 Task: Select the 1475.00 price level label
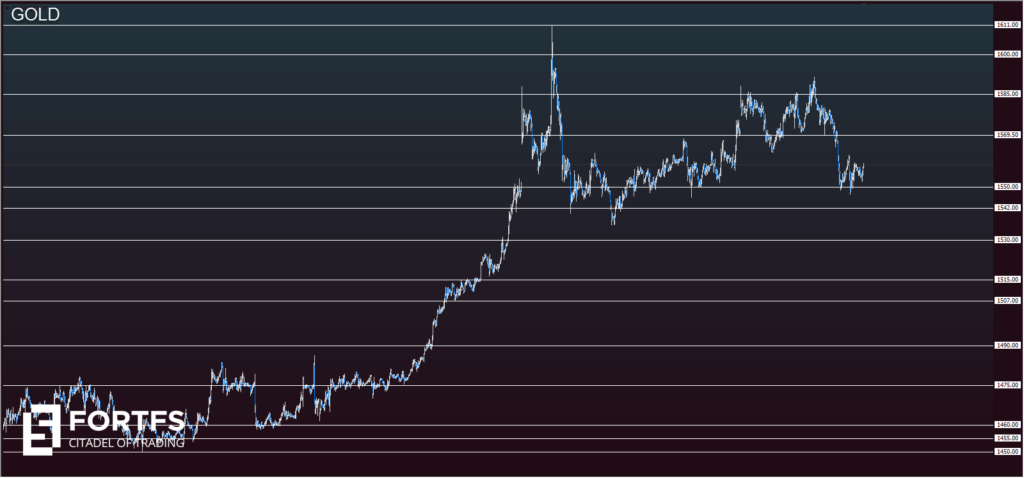(x=1006, y=385)
